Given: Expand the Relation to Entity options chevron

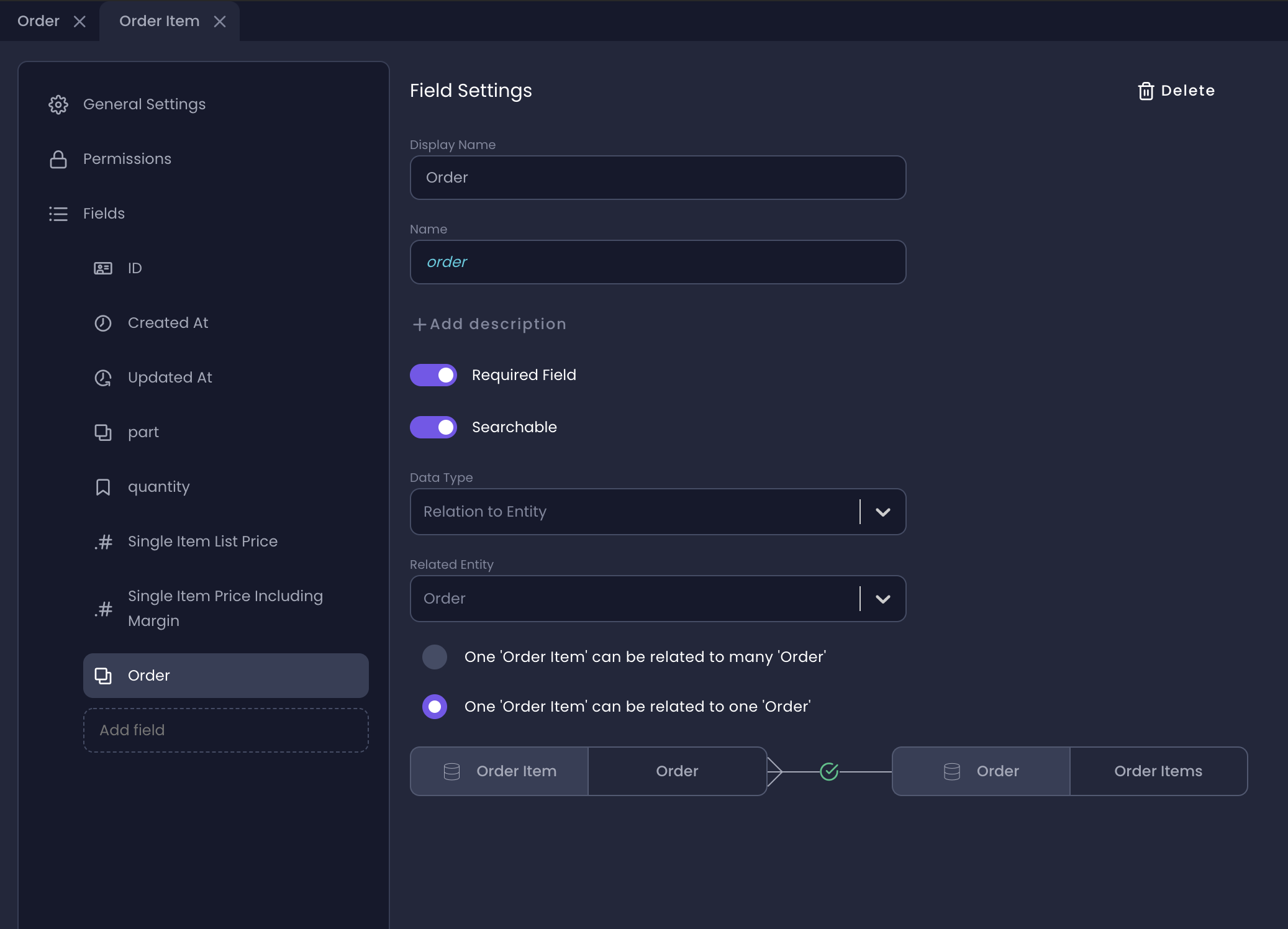Looking at the screenshot, I should click(881, 512).
